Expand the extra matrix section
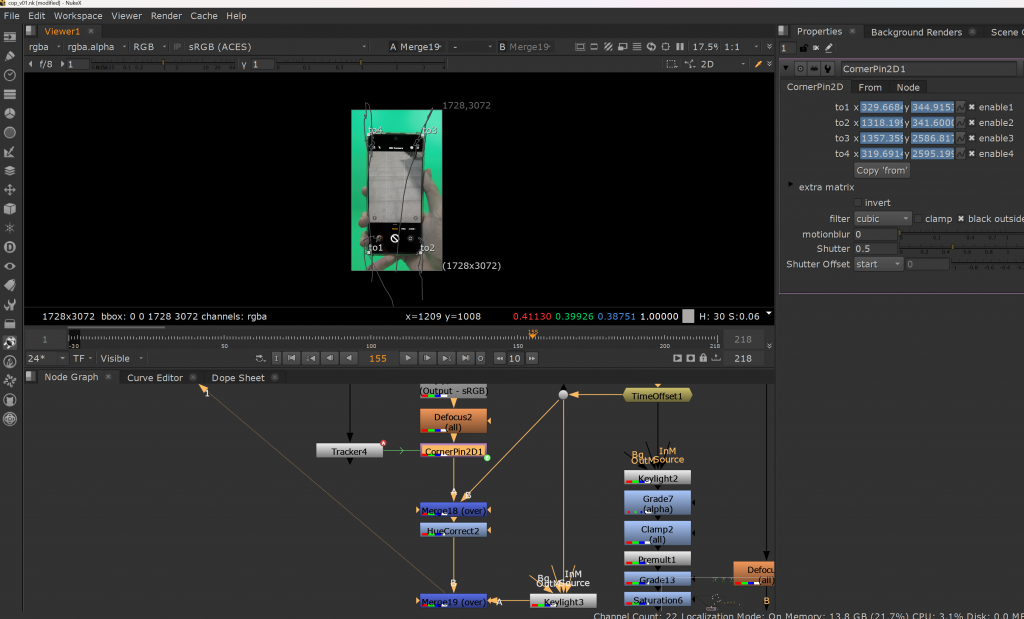The height and width of the screenshot is (619, 1024). point(792,186)
